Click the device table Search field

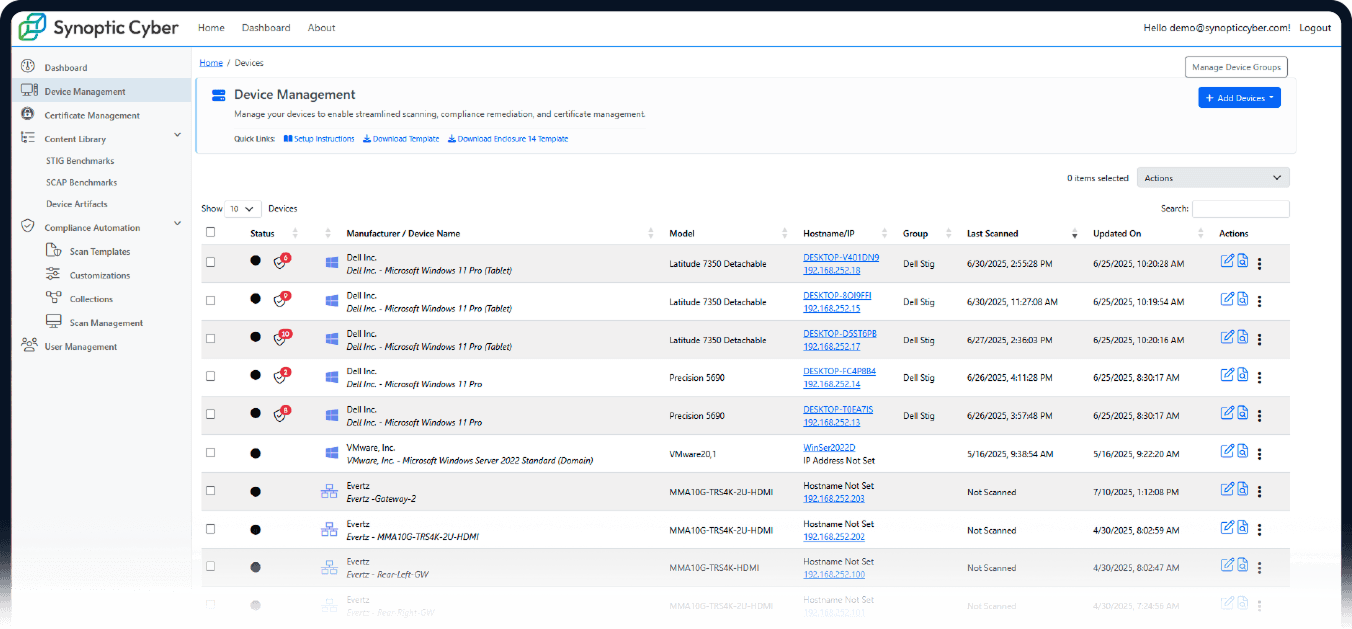click(x=1240, y=209)
